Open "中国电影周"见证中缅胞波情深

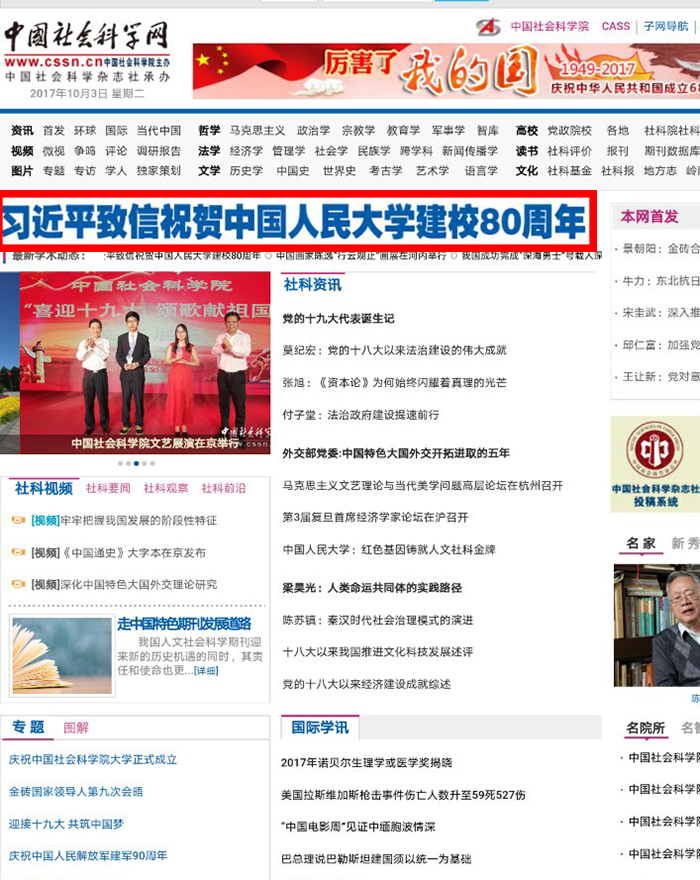point(358,827)
